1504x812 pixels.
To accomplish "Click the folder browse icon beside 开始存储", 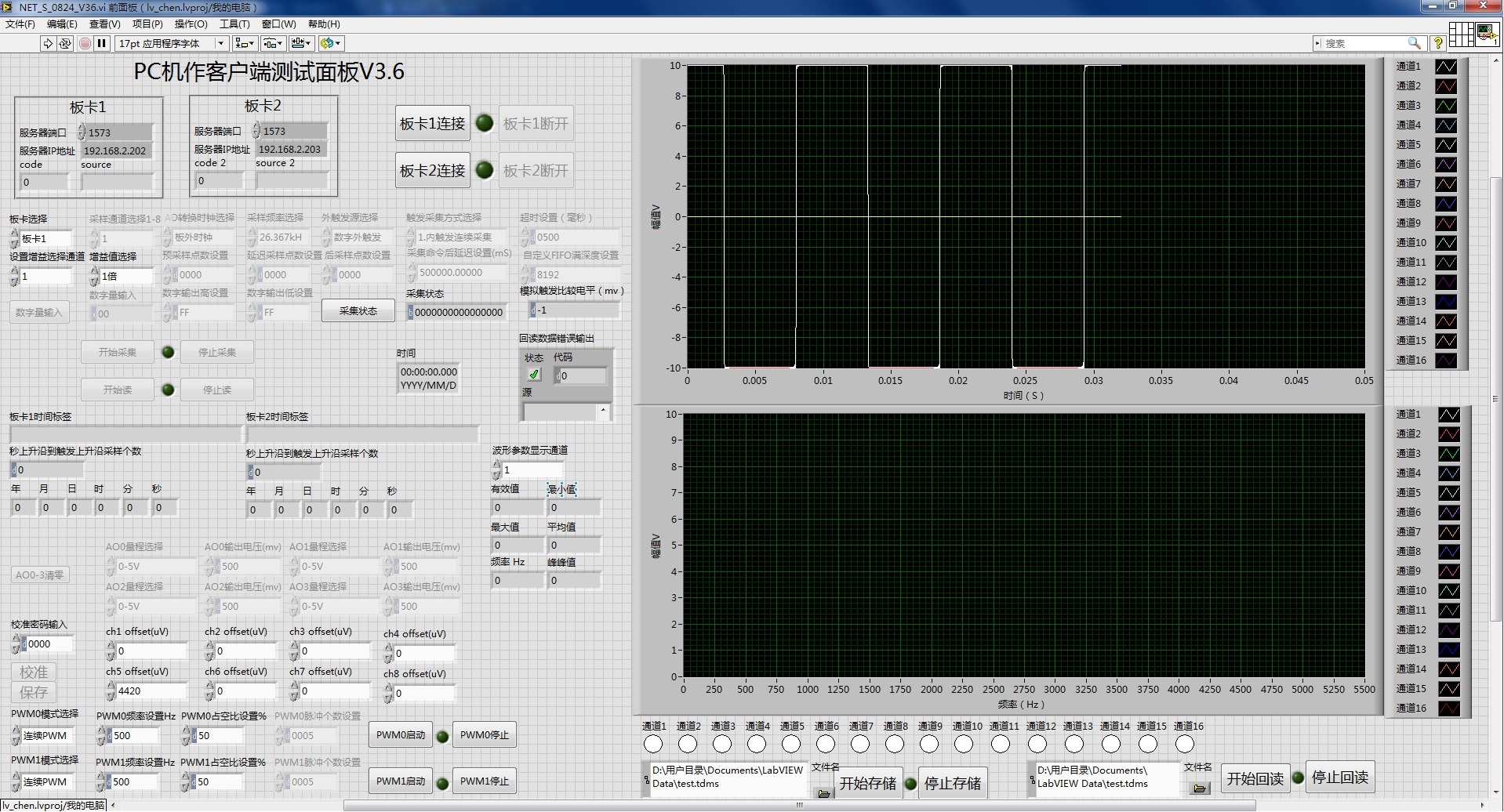I will click(824, 793).
